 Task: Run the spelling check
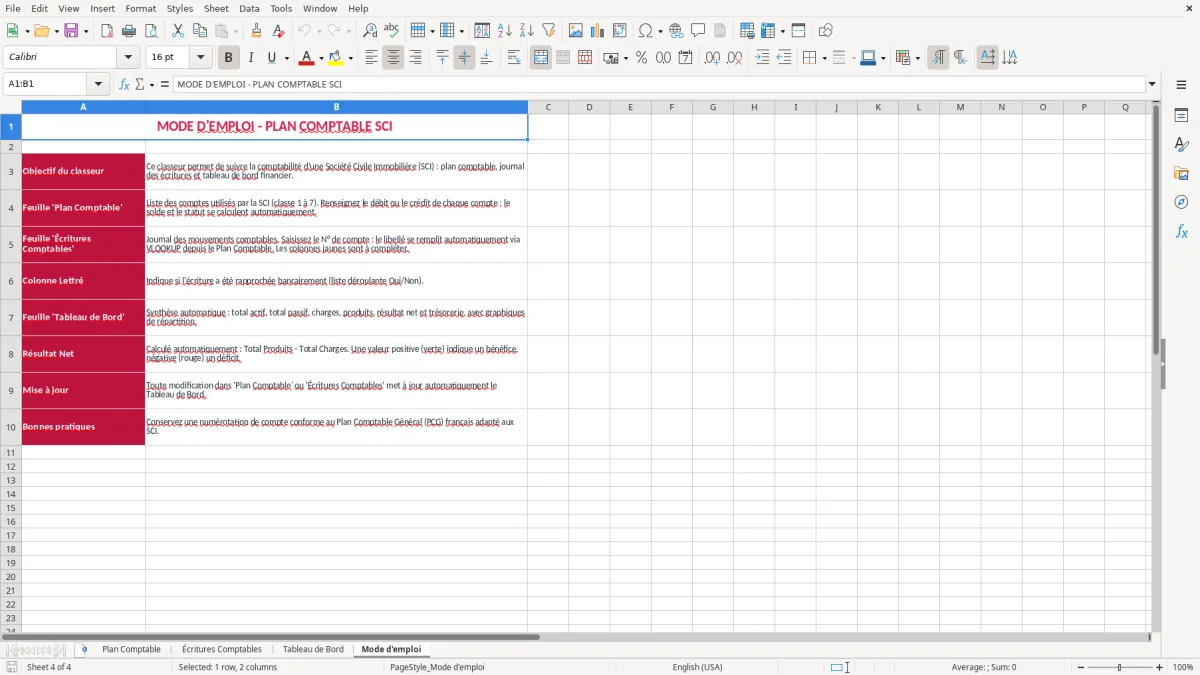pos(392,31)
